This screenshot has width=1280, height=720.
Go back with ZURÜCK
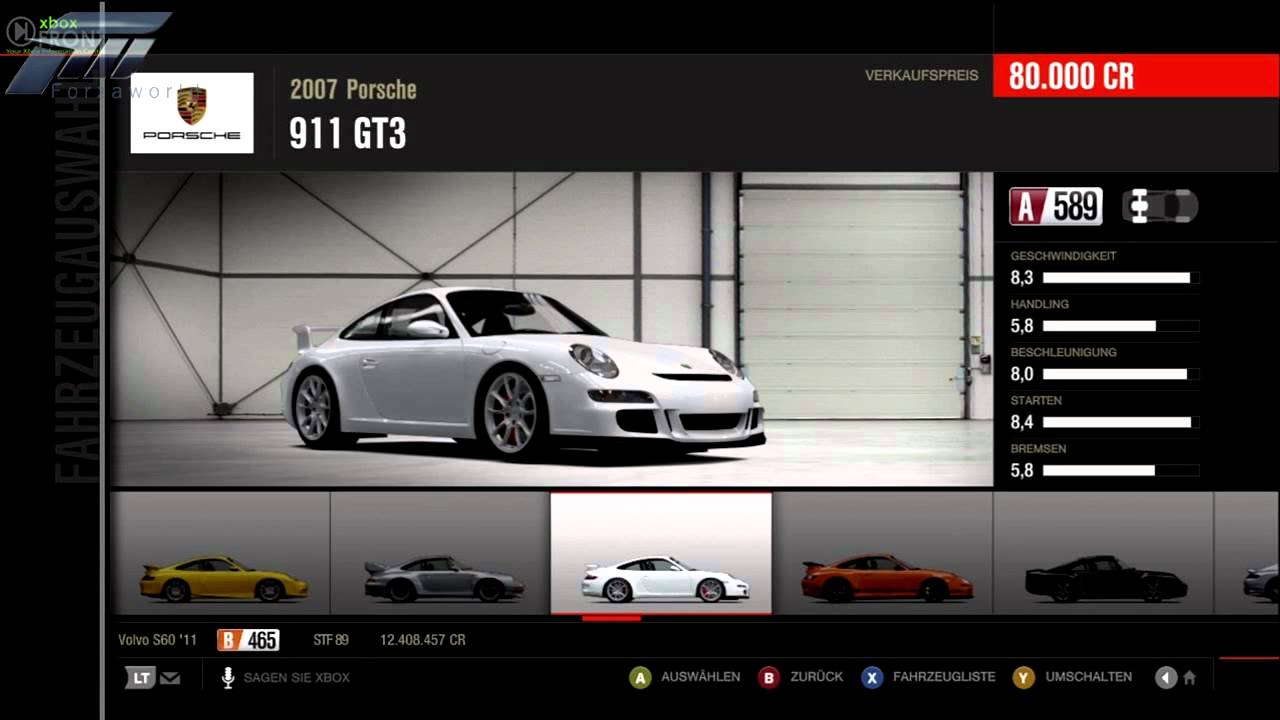click(x=817, y=677)
